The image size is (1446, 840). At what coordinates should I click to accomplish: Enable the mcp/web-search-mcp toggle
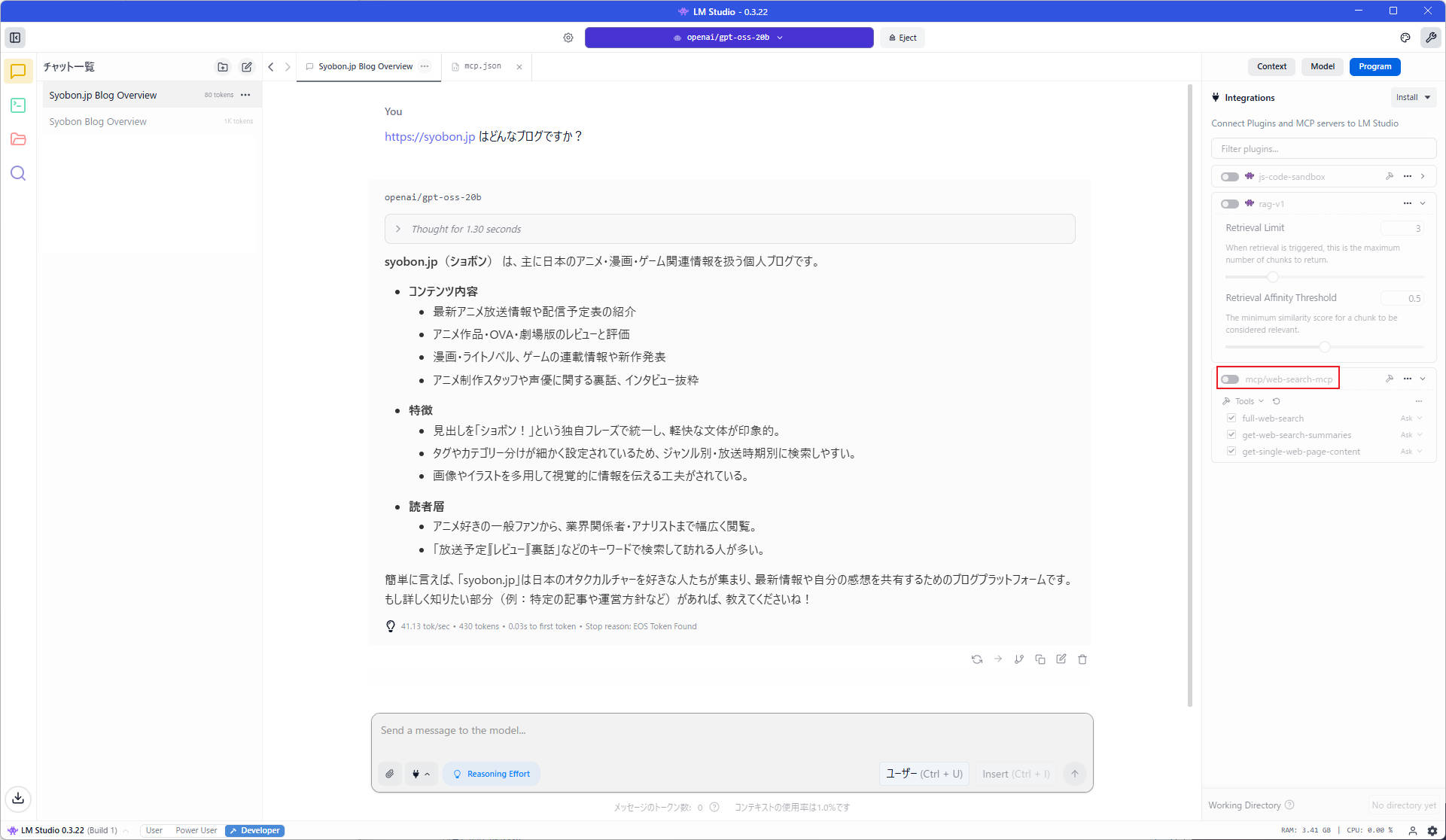[x=1230, y=379]
